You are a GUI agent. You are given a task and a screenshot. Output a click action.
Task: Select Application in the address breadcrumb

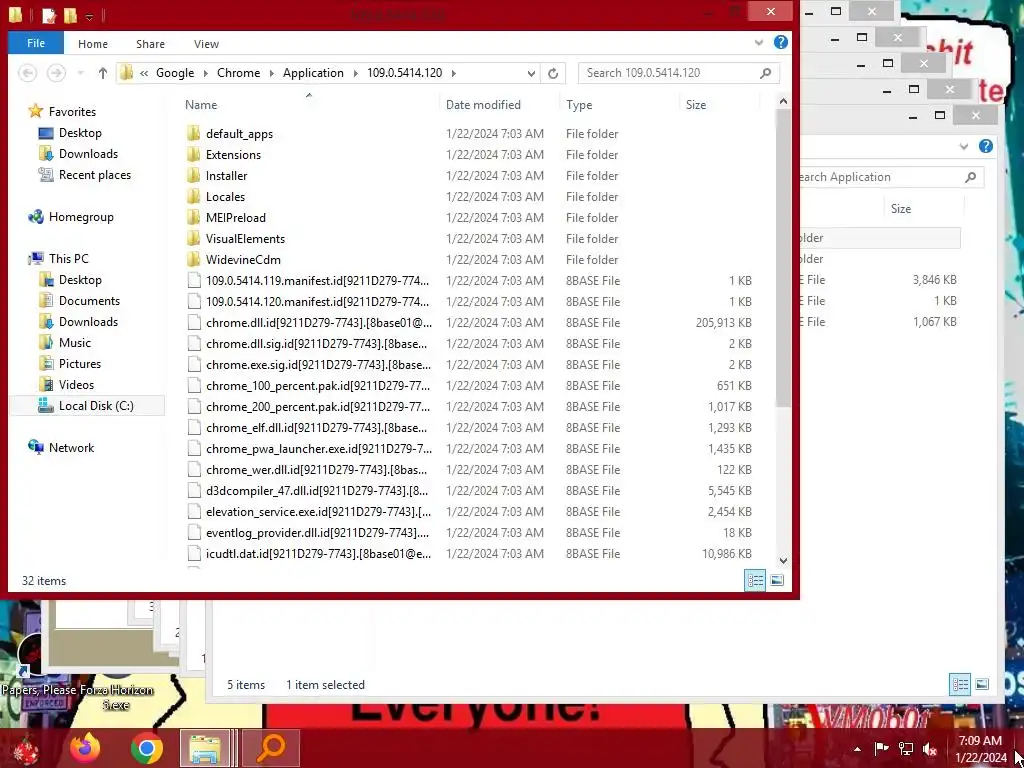[x=313, y=72]
